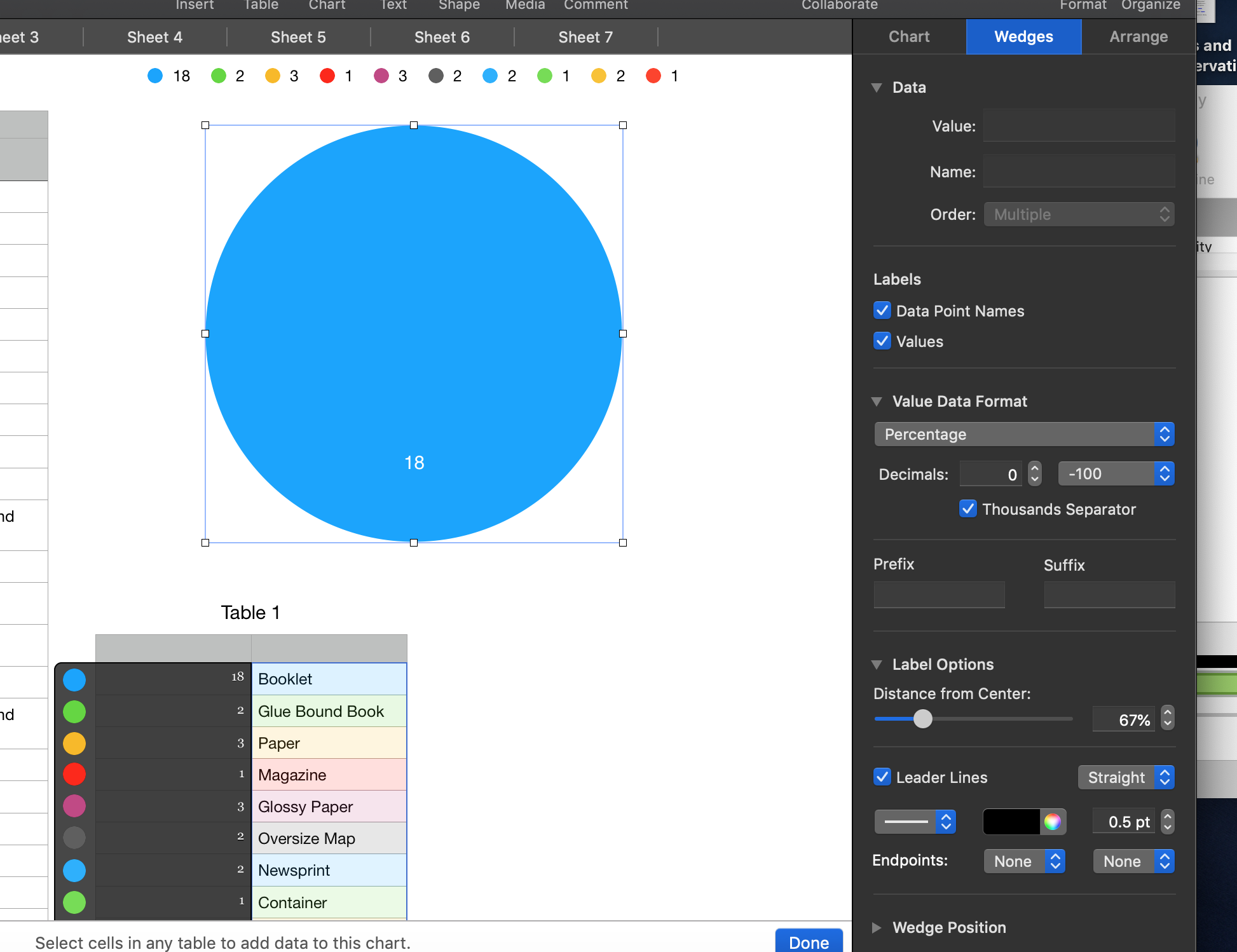Viewport: 1237px width, 952px height.
Task: Click the green legend dot labeled 2
Action: pos(219,76)
